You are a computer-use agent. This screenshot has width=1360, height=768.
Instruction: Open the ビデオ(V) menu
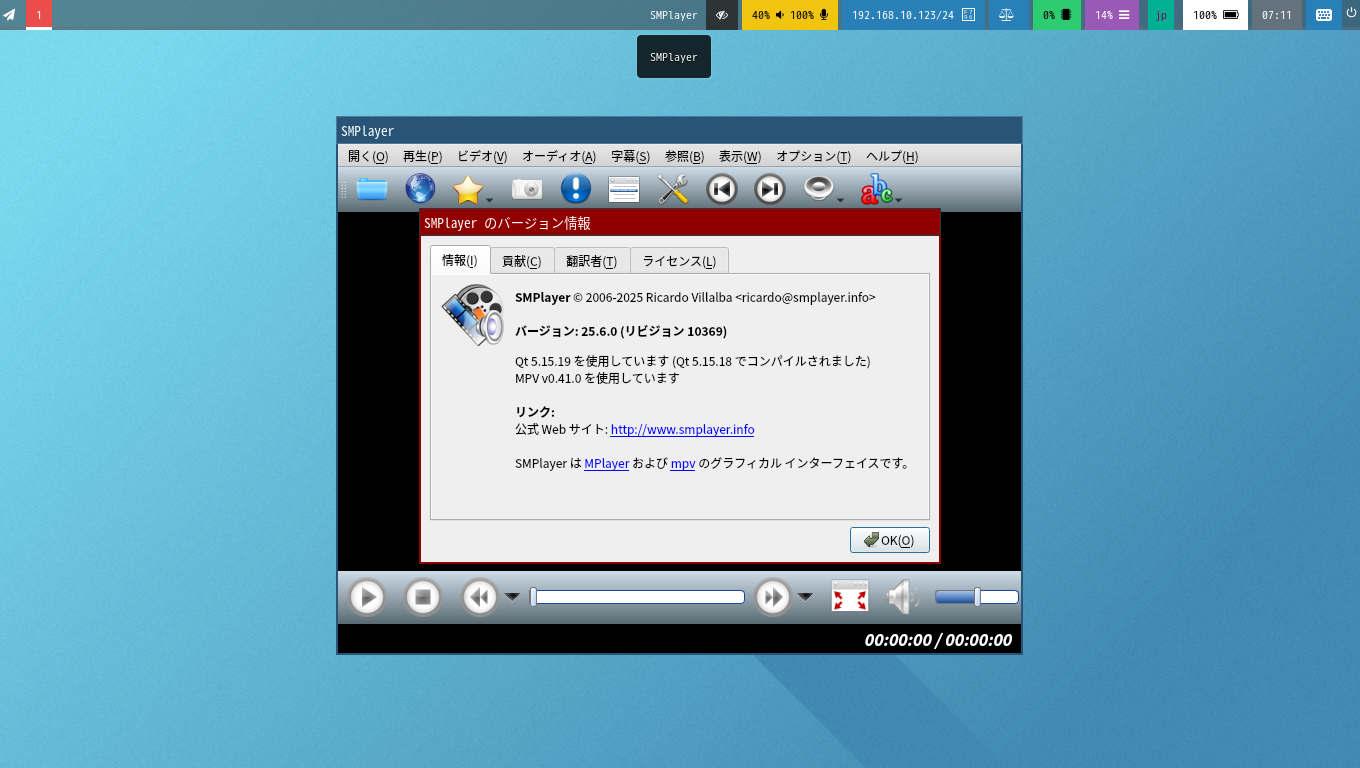click(x=482, y=156)
